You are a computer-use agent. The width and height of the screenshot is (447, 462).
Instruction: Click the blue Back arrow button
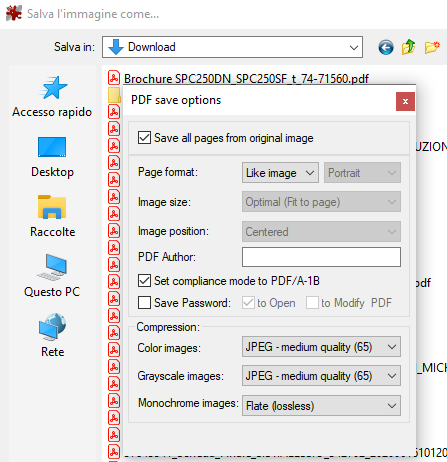386,47
